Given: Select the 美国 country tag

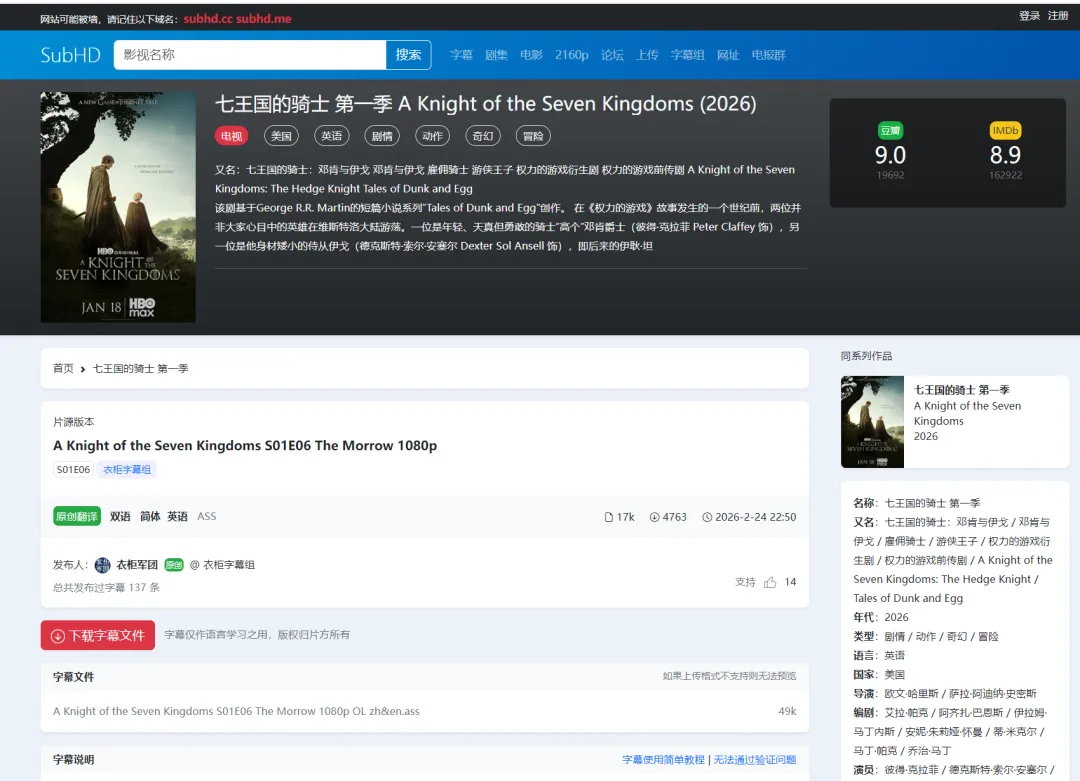Looking at the screenshot, I should click(x=281, y=136).
